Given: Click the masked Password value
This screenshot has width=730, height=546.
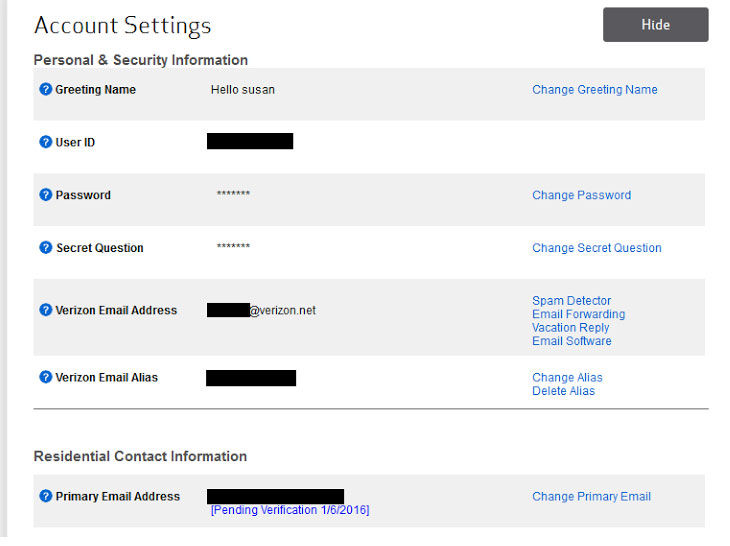Looking at the screenshot, I should coord(233,194).
